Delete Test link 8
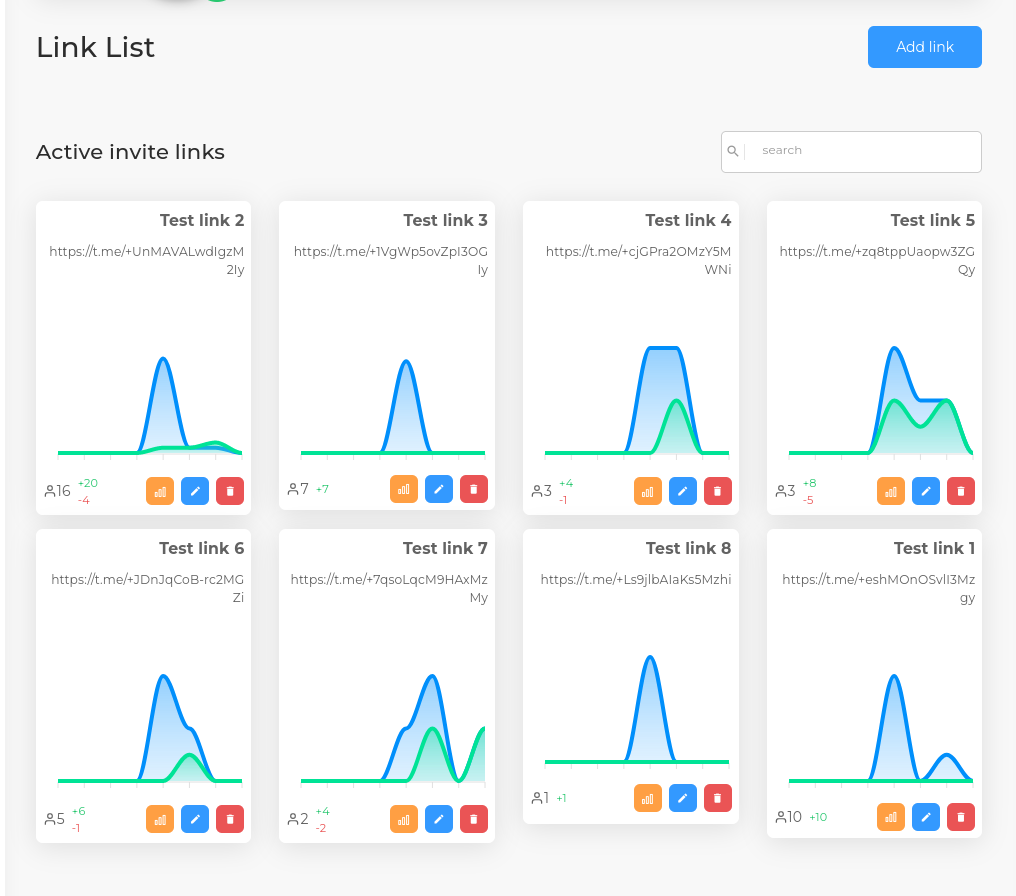1016x896 pixels. point(718,798)
